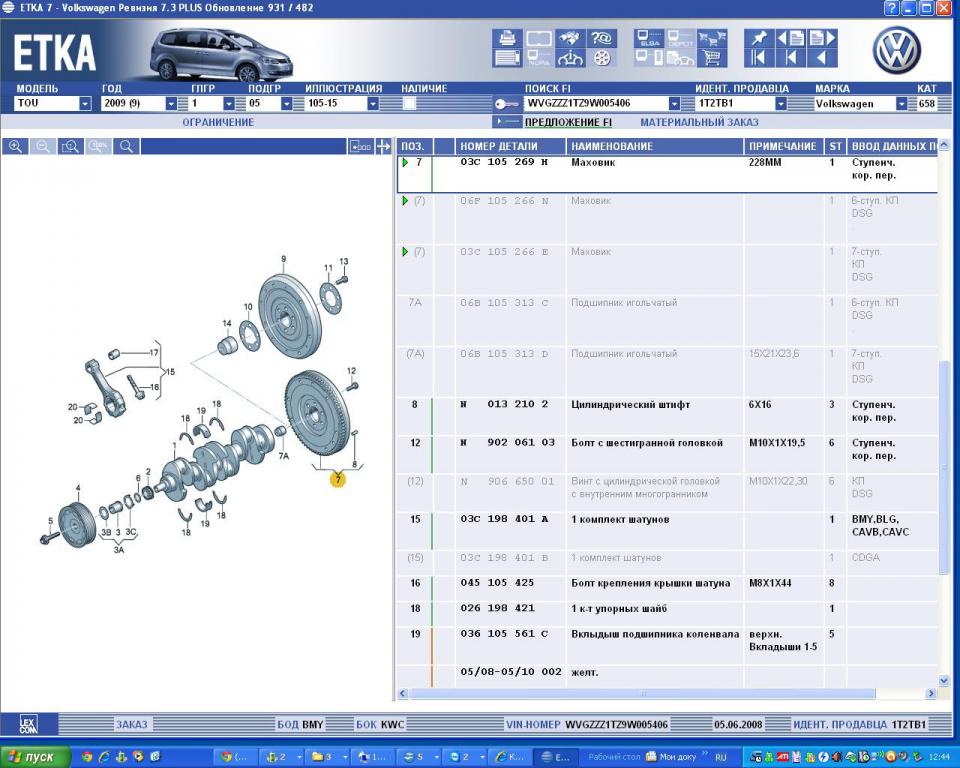
Task: Go to previous page document icon
Action: [791, 39]
